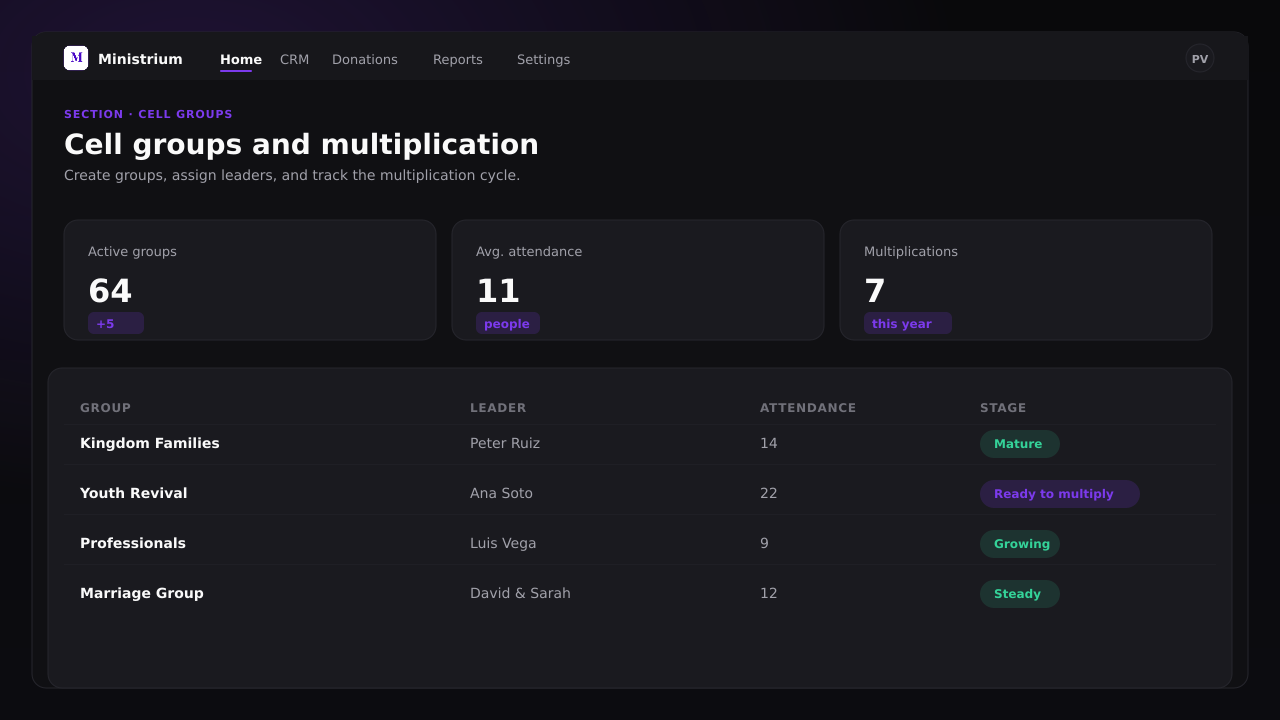Click the +5 badge

pos(116,323)
